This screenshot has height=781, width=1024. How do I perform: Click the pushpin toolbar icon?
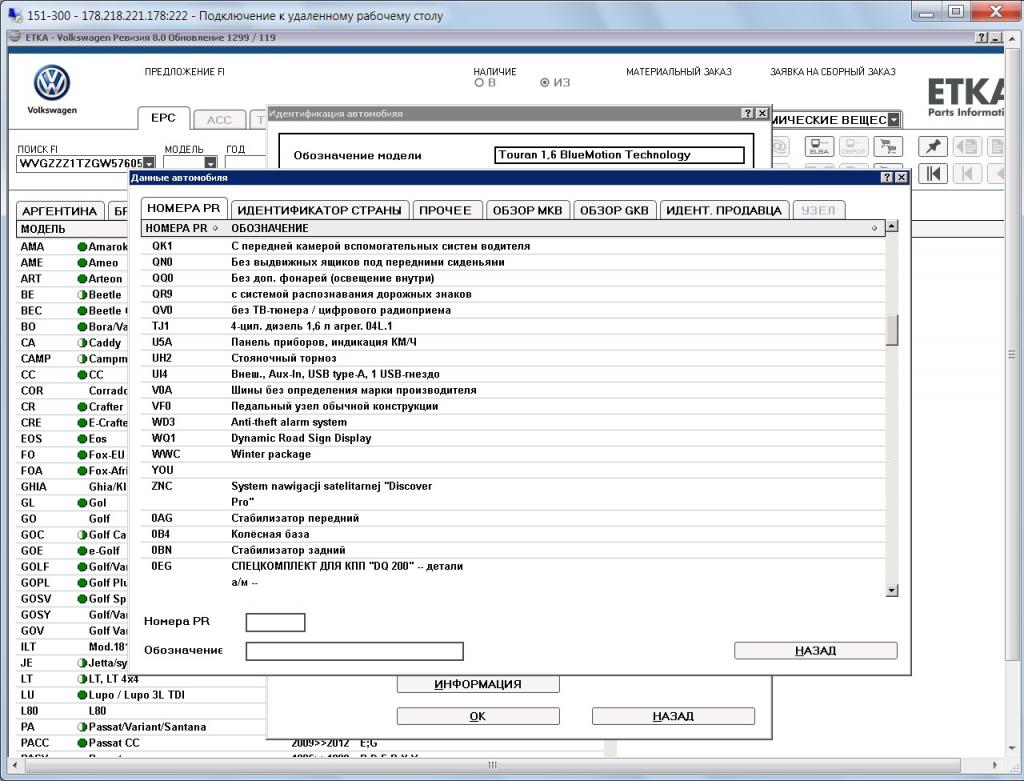coord(933,146)
